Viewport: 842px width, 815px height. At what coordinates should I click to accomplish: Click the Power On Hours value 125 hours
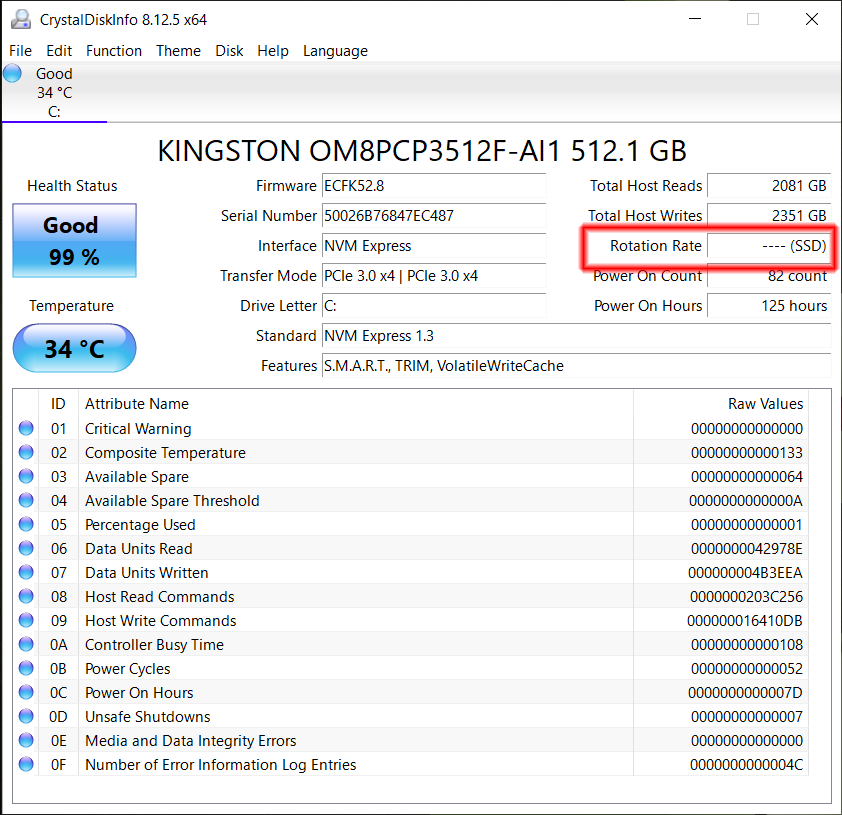(769, 306)
